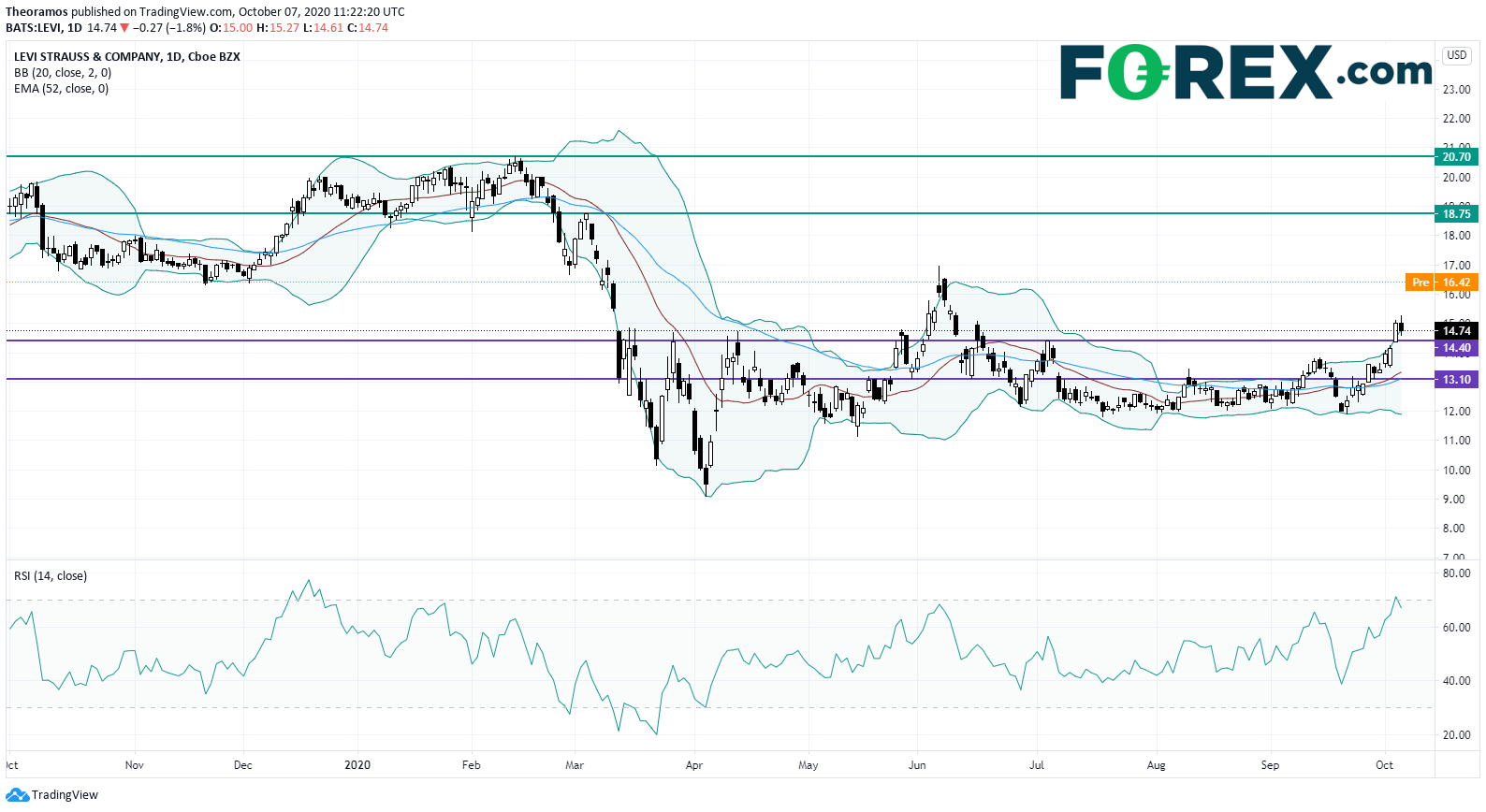Click 17.00 on the price axis

coord(1456,266)
